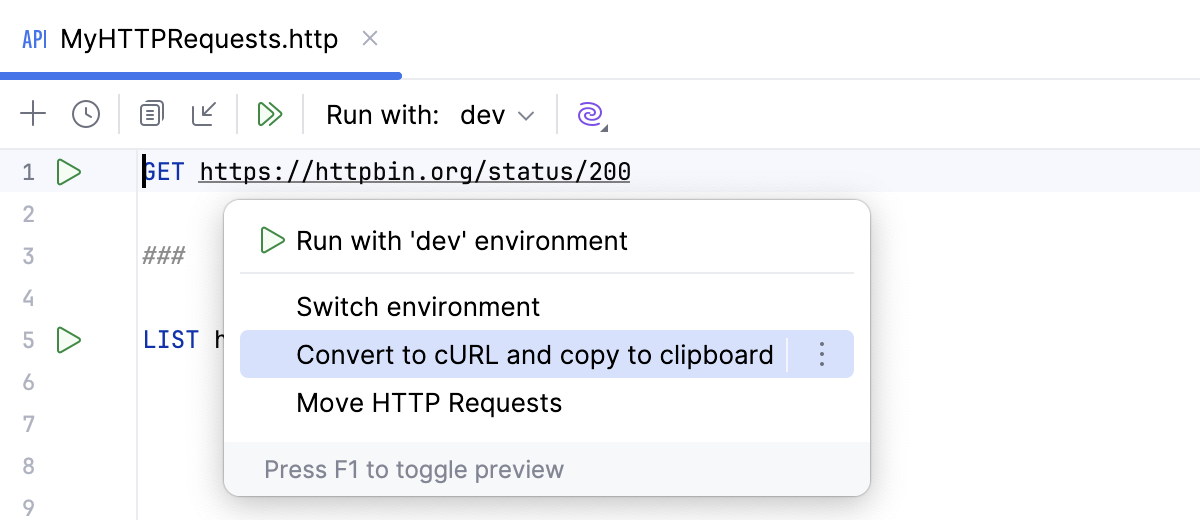
Task: Run the request on line 1
Action: click(68, 172)
